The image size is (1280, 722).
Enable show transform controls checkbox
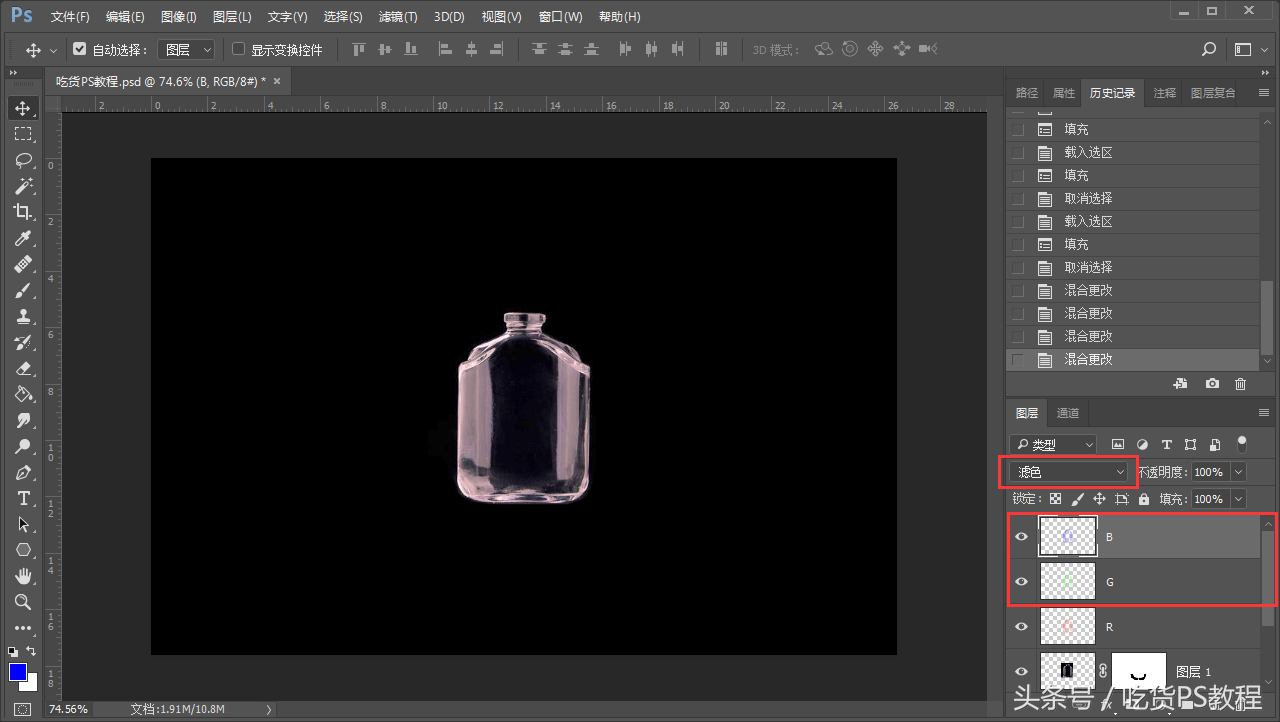tap(238, 49)
